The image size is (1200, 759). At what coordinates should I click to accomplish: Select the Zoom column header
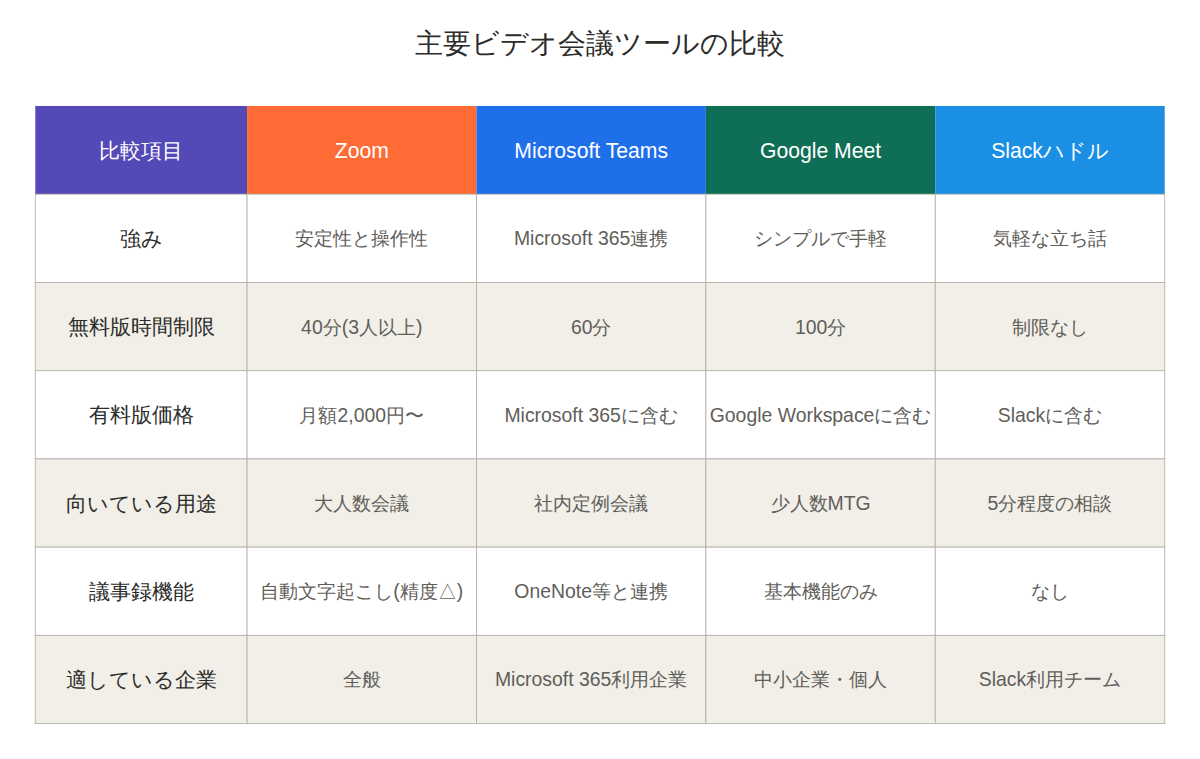(x=362, y=150)
